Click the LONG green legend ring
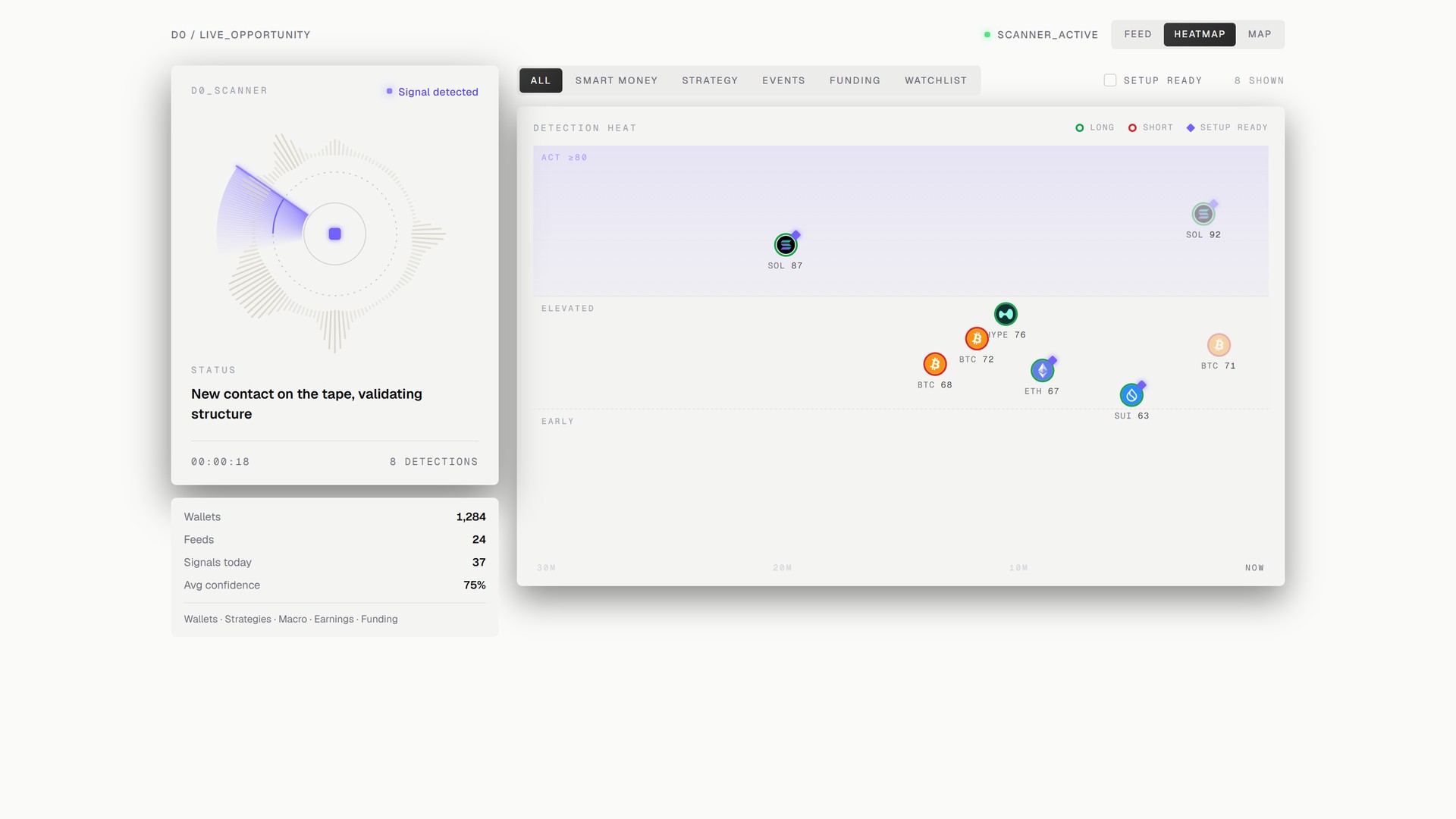Image resolution: width=1456 pixels, height=819 pixels. click(x=1080, y=127)
